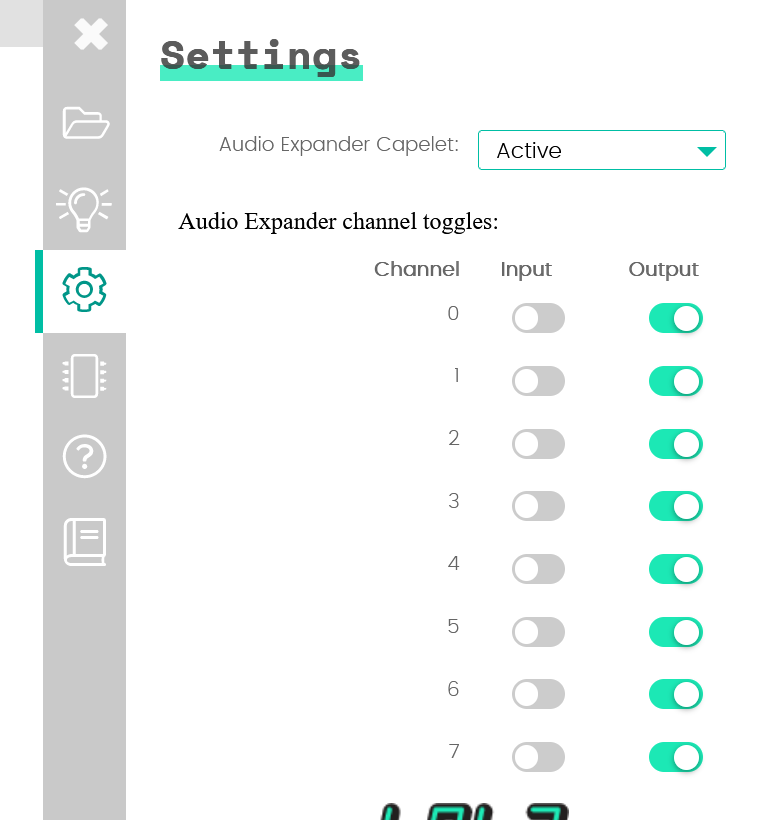This screenshot has width=772, height=820.
Task: Turn off Output for channel 2
Action: coord(676,444)
